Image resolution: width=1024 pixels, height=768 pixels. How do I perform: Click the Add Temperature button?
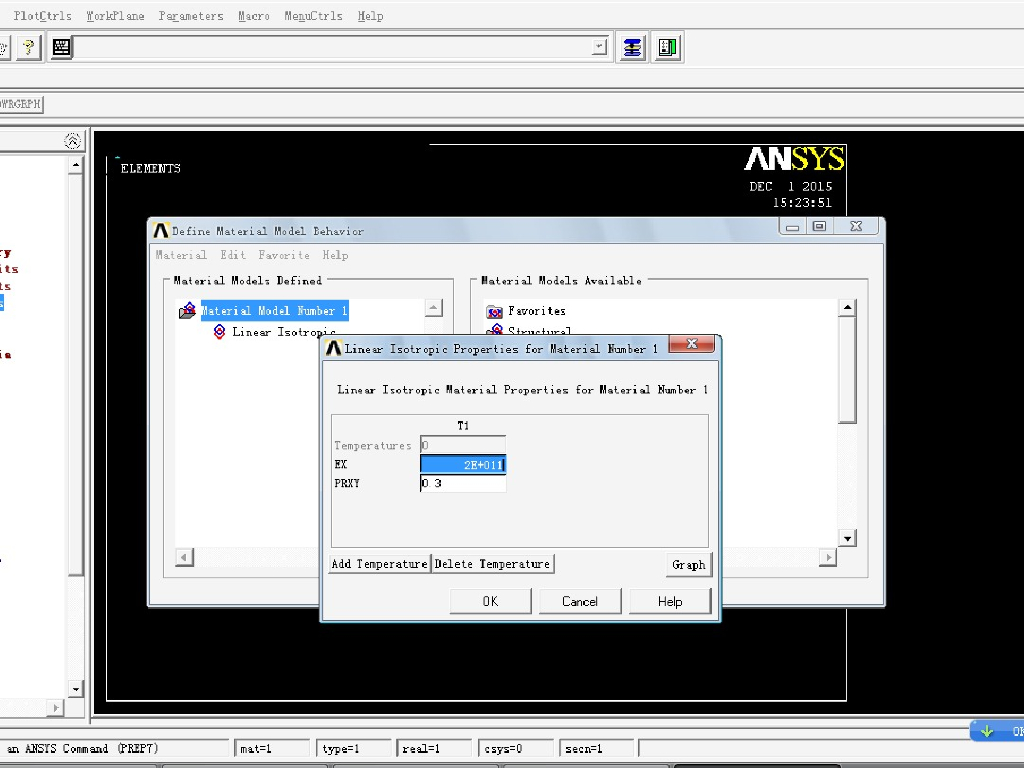[x=379, y=564]
